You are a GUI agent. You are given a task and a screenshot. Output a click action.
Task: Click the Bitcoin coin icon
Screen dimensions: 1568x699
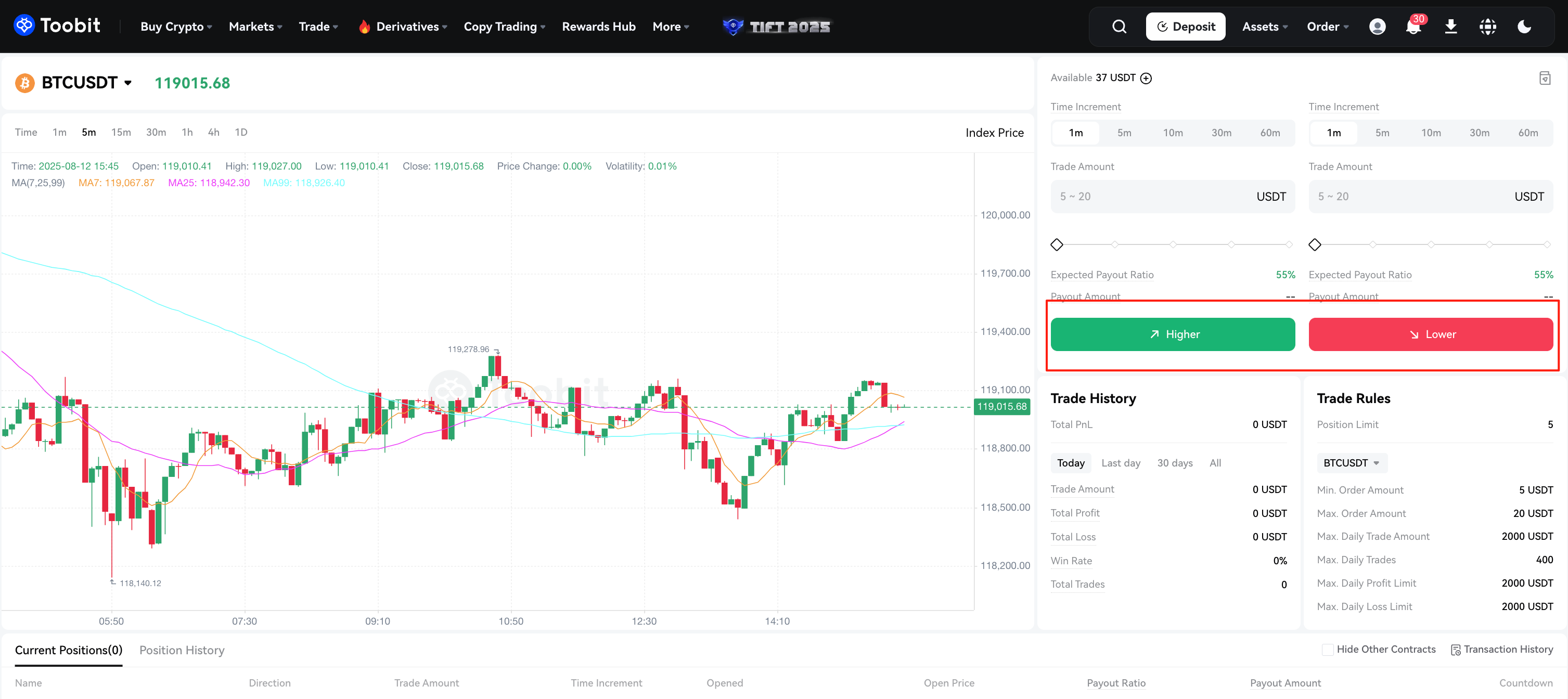click(24, 83)
